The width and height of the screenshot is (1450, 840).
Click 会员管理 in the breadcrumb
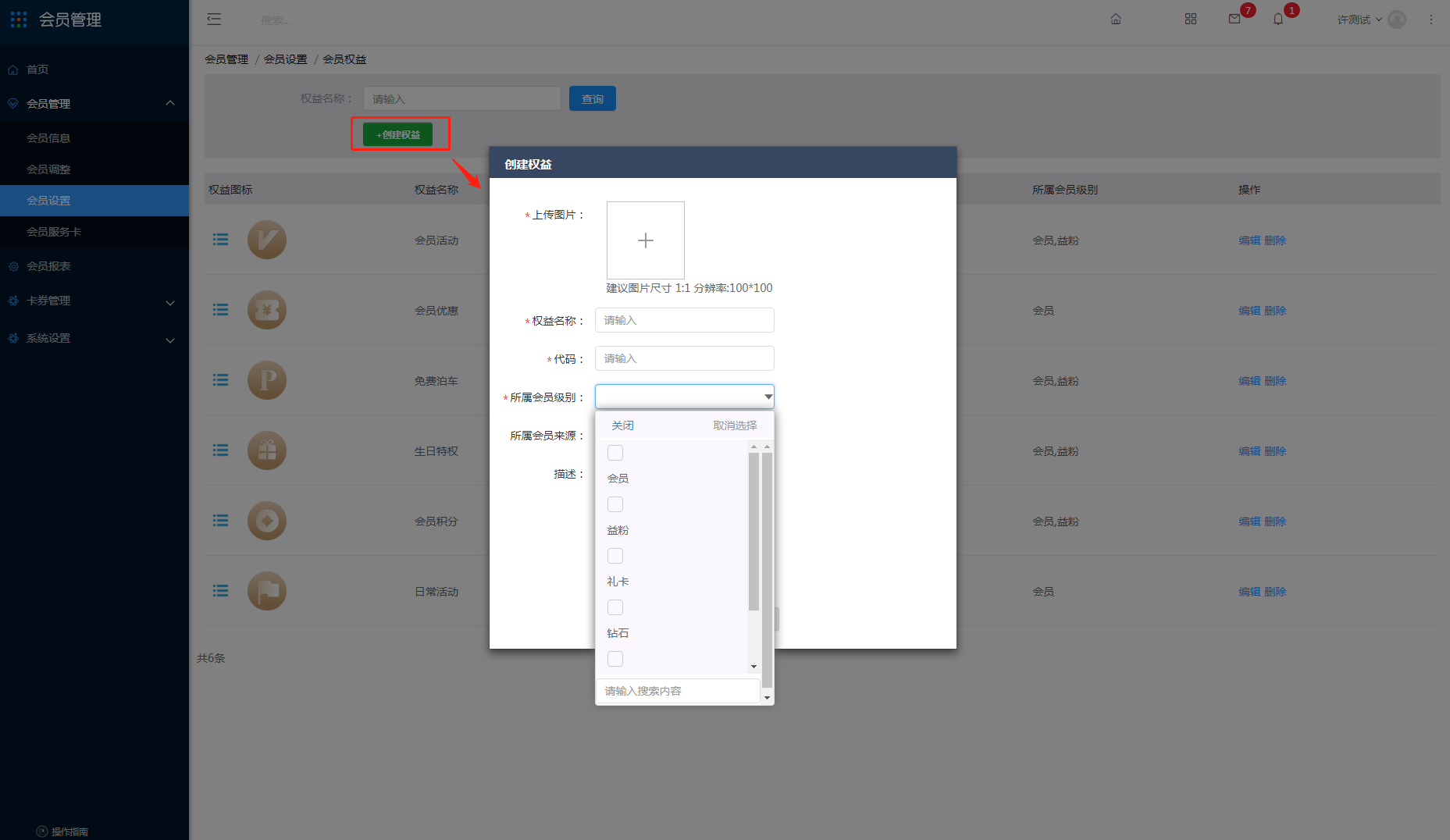pos(226,59)
